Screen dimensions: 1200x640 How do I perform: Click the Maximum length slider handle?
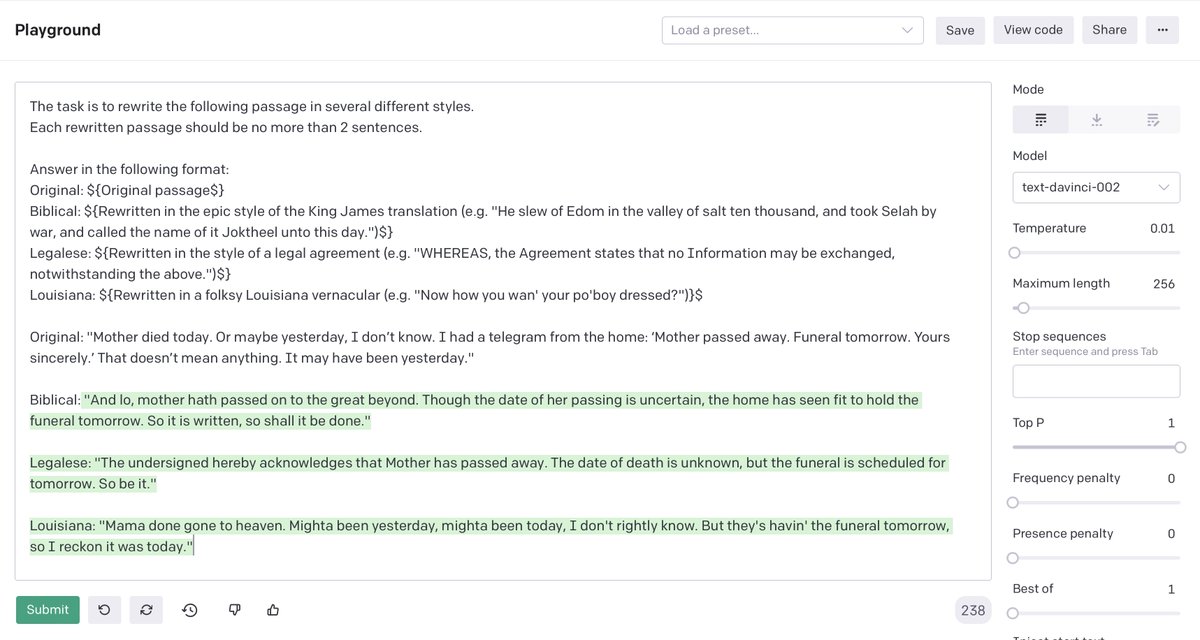pos(1023,308)
